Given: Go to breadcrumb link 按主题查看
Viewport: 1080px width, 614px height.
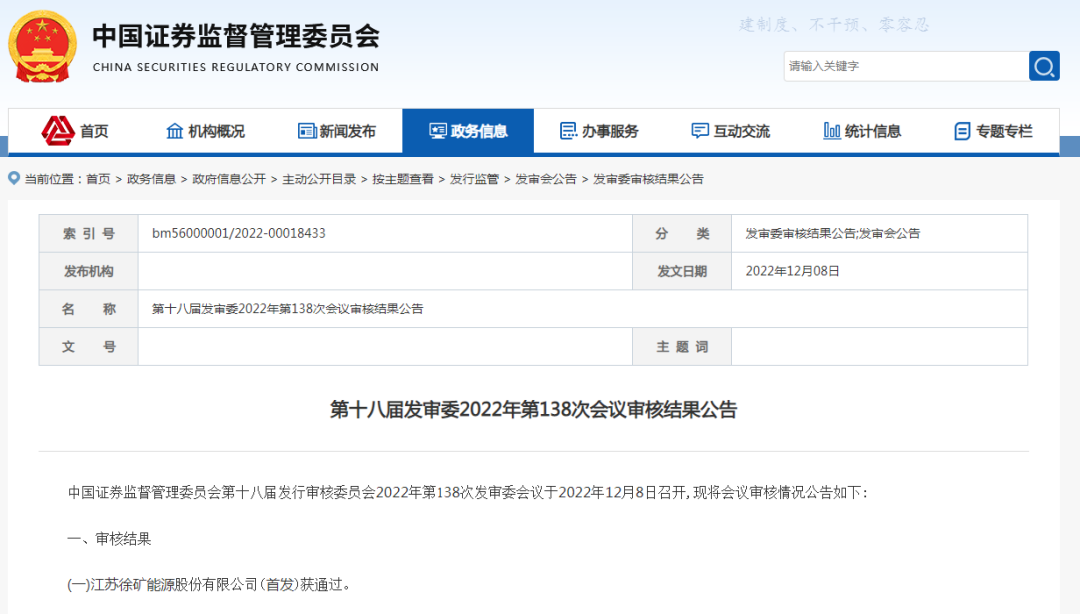Looking at the screenshot, I should [403, 179].
